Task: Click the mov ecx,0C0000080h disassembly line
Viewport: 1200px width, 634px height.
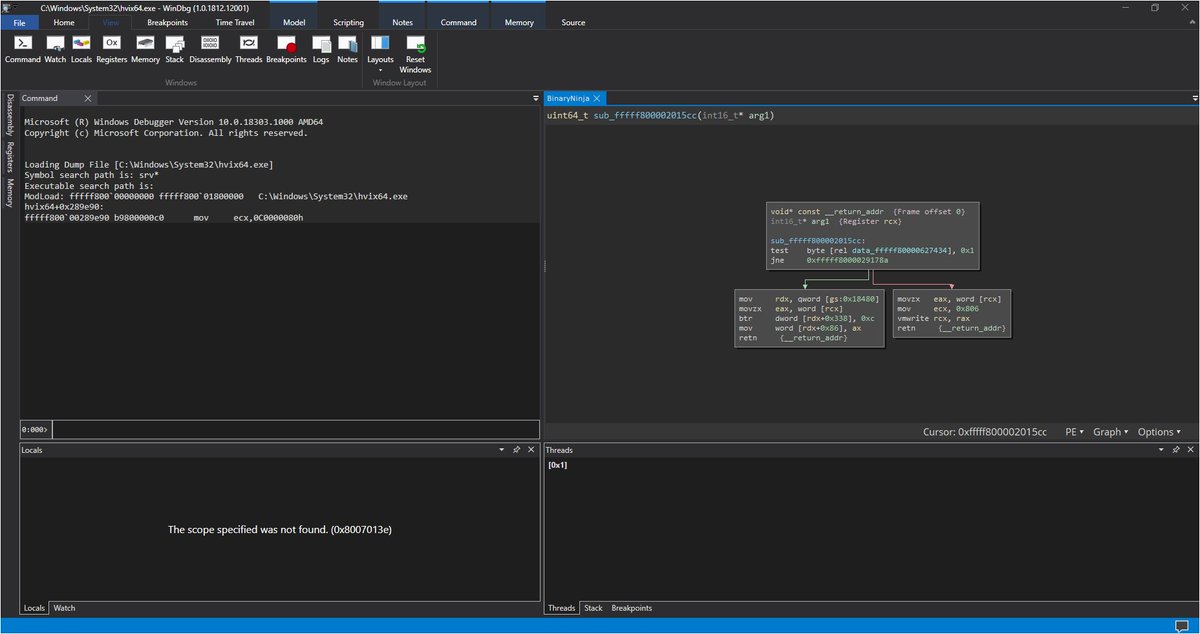Action: 164,217
